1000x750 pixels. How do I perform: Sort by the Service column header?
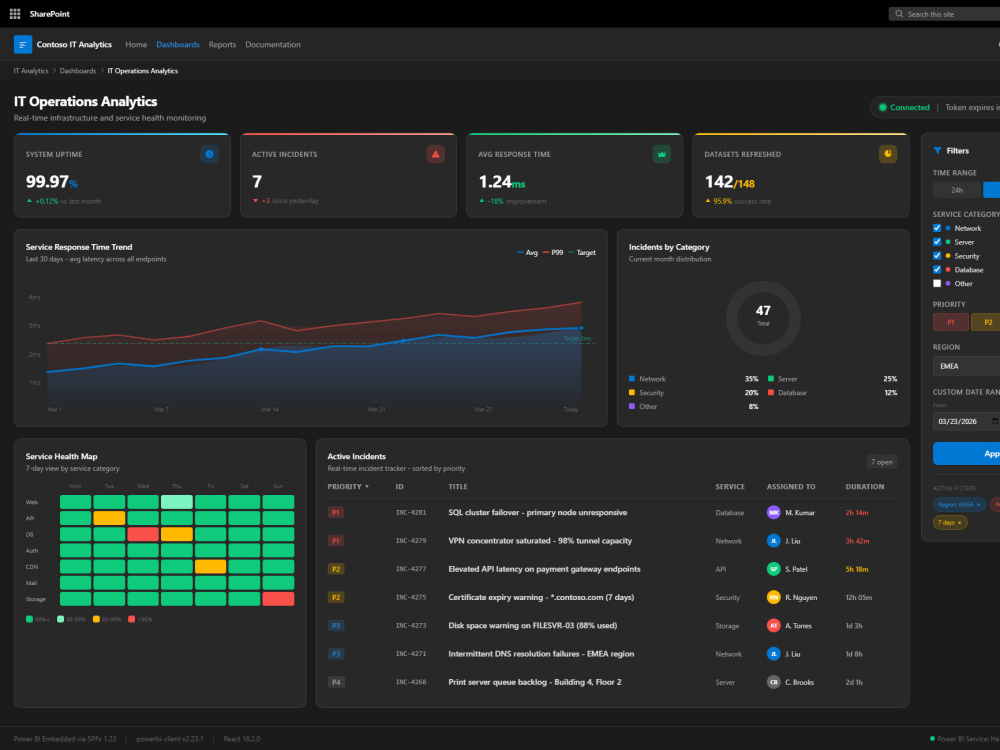coord(730,487)
